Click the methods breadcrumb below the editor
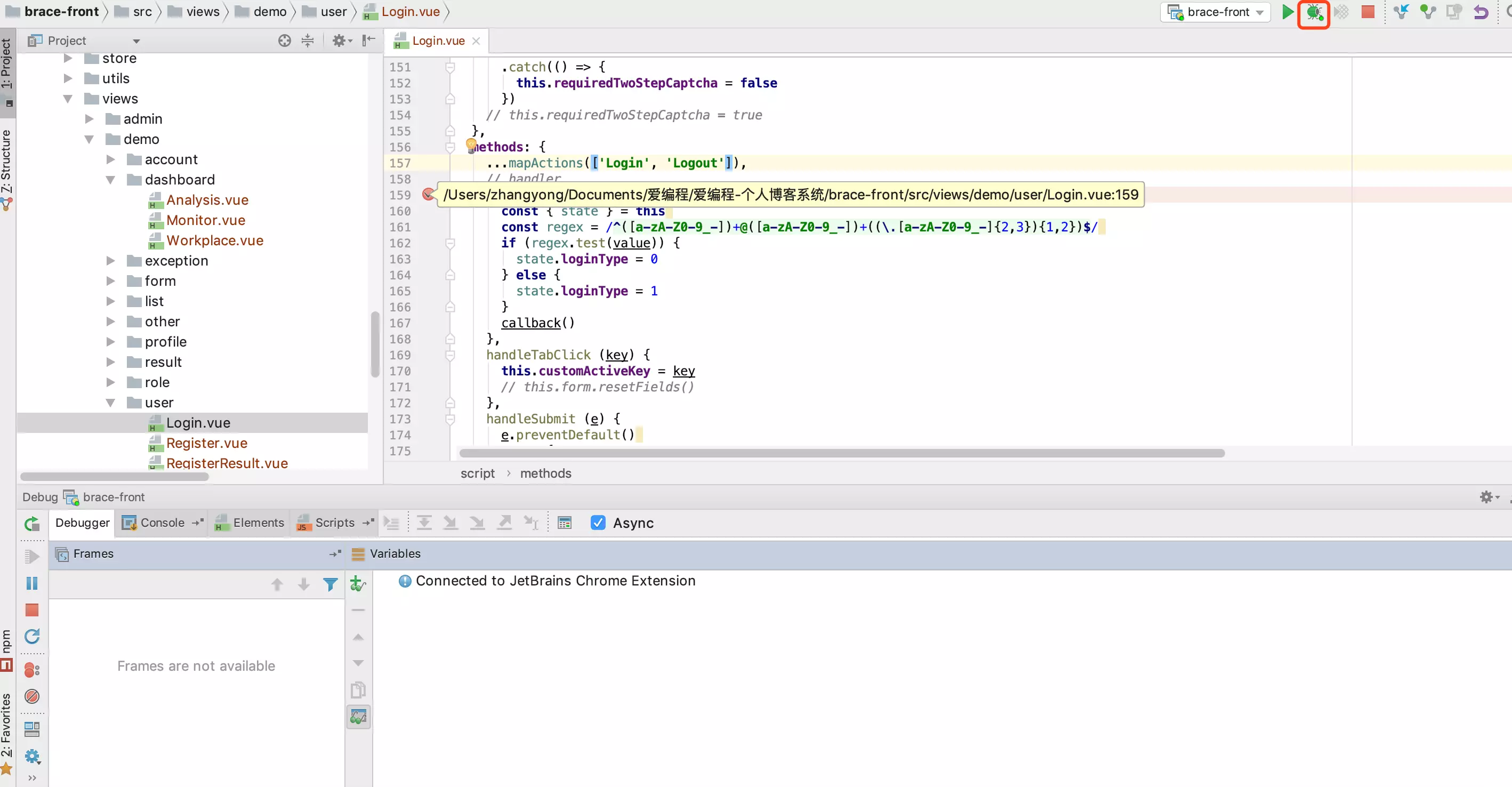The image size is (1512, 787). (x=546, y=473)
